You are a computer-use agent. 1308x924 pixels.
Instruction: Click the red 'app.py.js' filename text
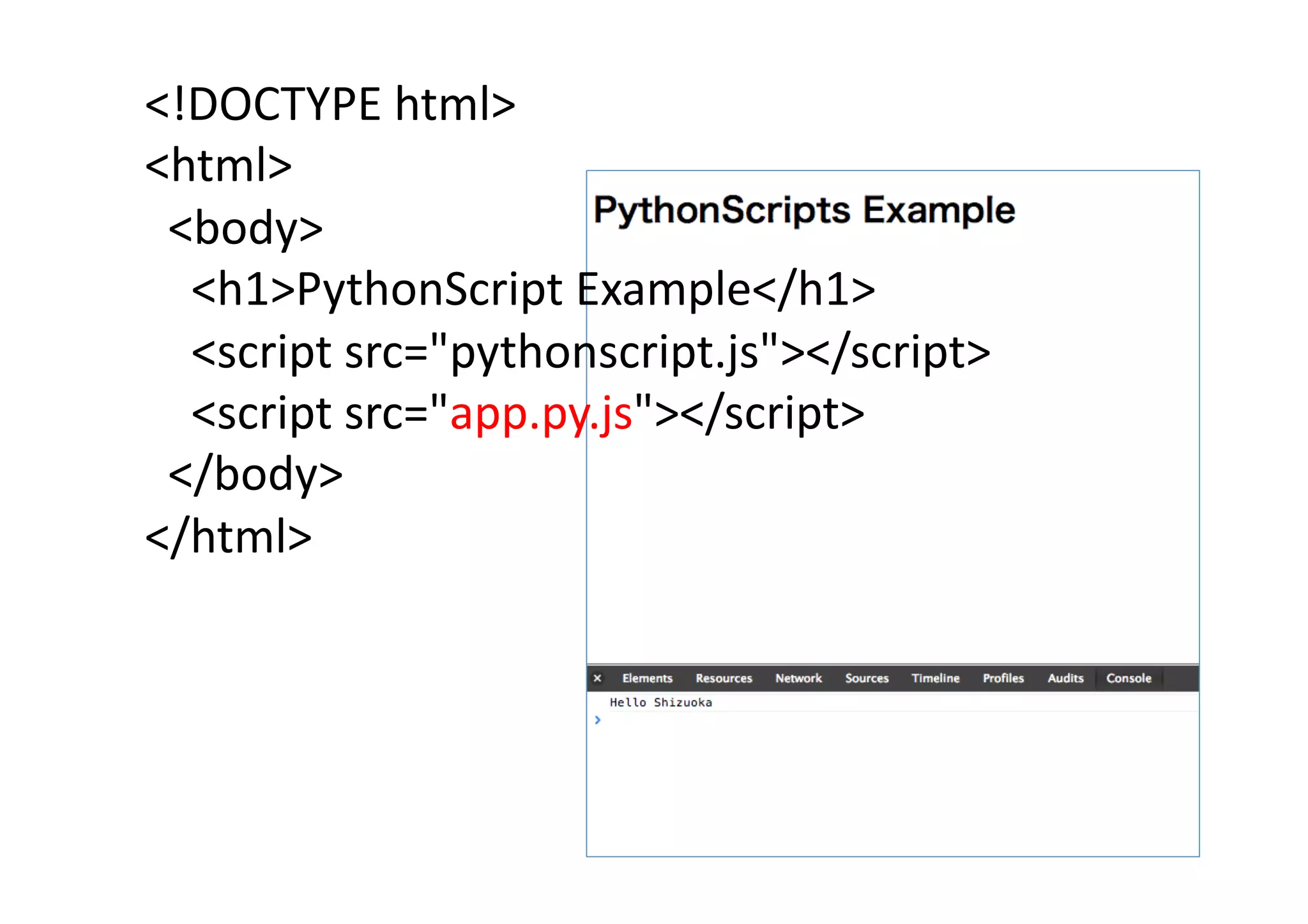pyautogui.click(x=541, y=415)
